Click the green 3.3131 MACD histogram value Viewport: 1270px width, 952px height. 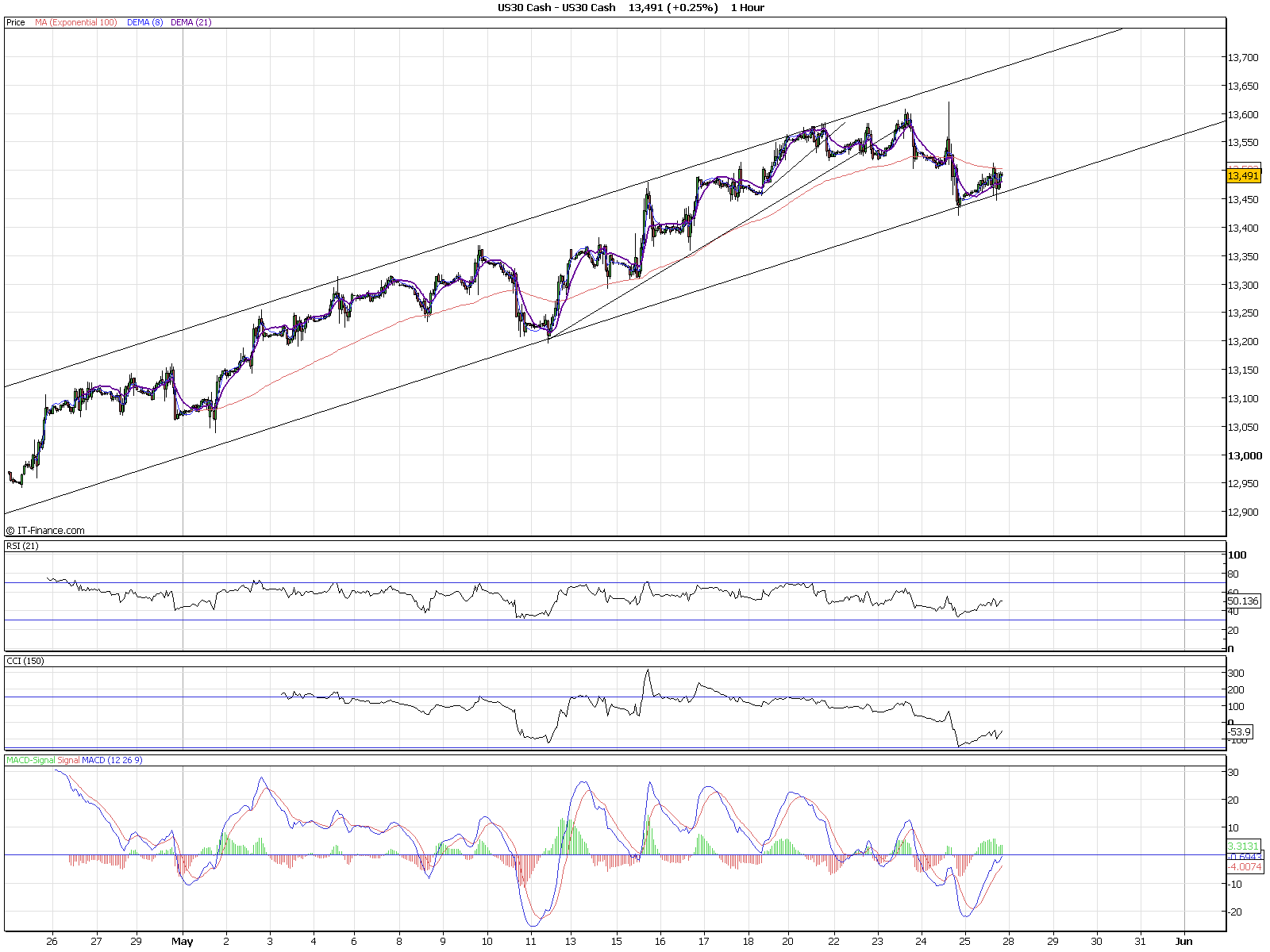pos(1244,846)
